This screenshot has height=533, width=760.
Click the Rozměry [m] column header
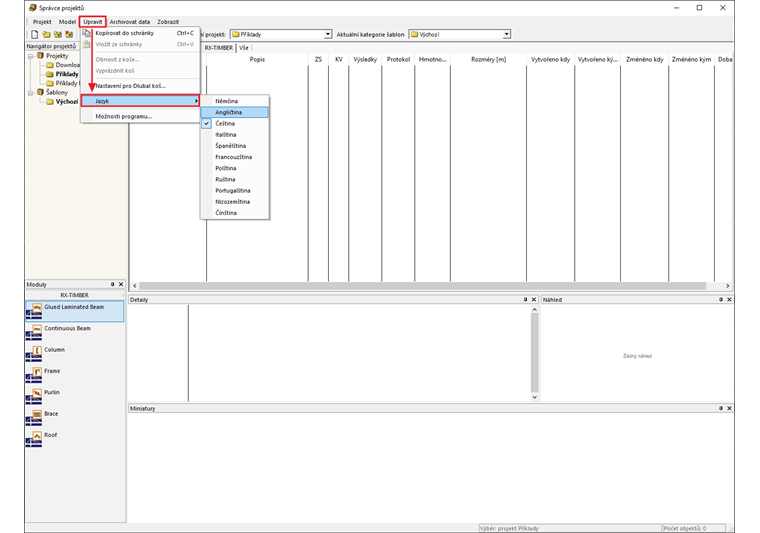pos(489,60)
